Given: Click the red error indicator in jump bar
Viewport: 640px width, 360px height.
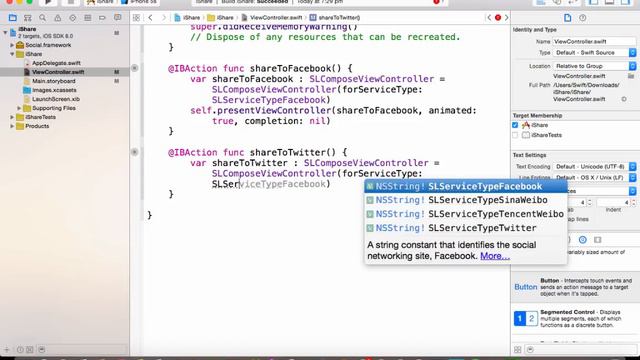Looking at the screenshot, I should coord(498,18).
